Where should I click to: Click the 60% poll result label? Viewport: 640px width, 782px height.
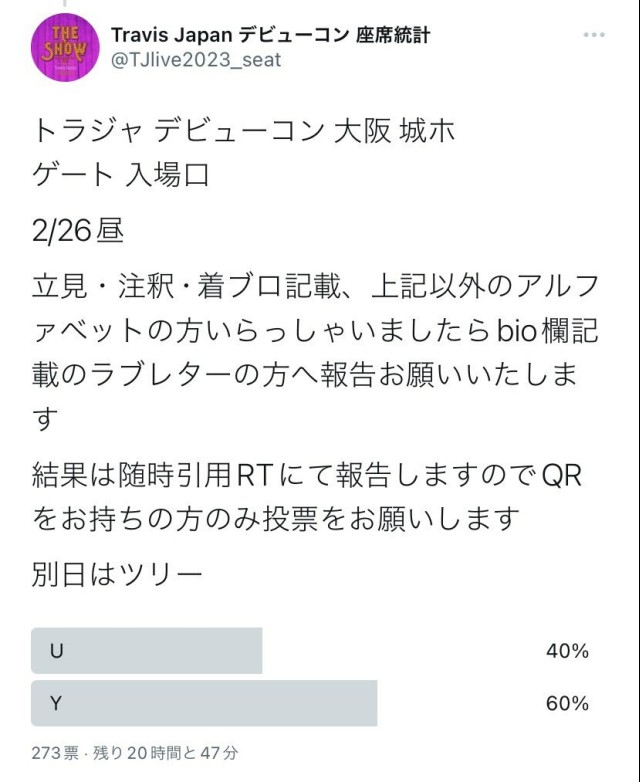[567, 703]
